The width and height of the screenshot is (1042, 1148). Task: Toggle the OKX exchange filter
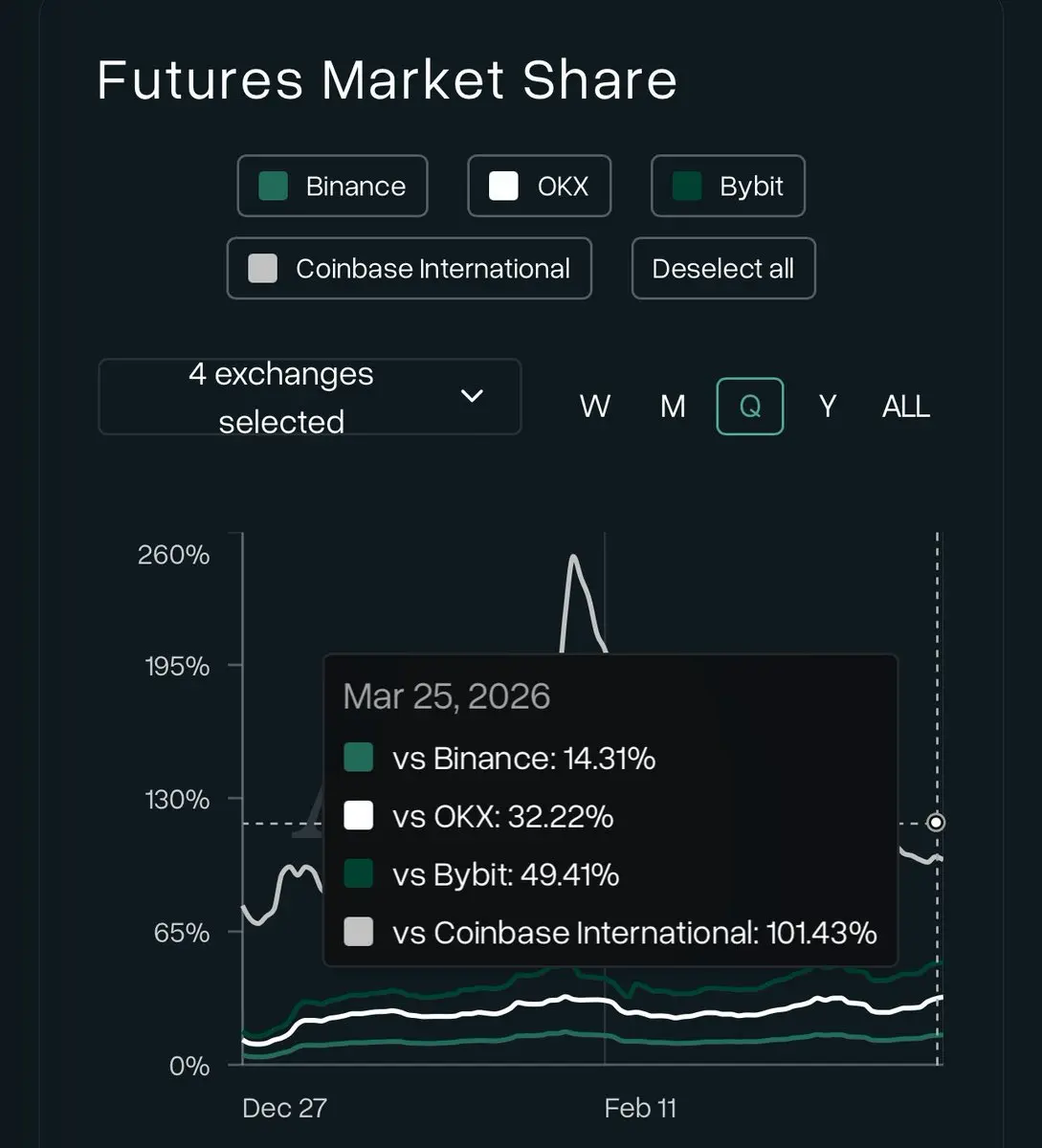(539, 186)
